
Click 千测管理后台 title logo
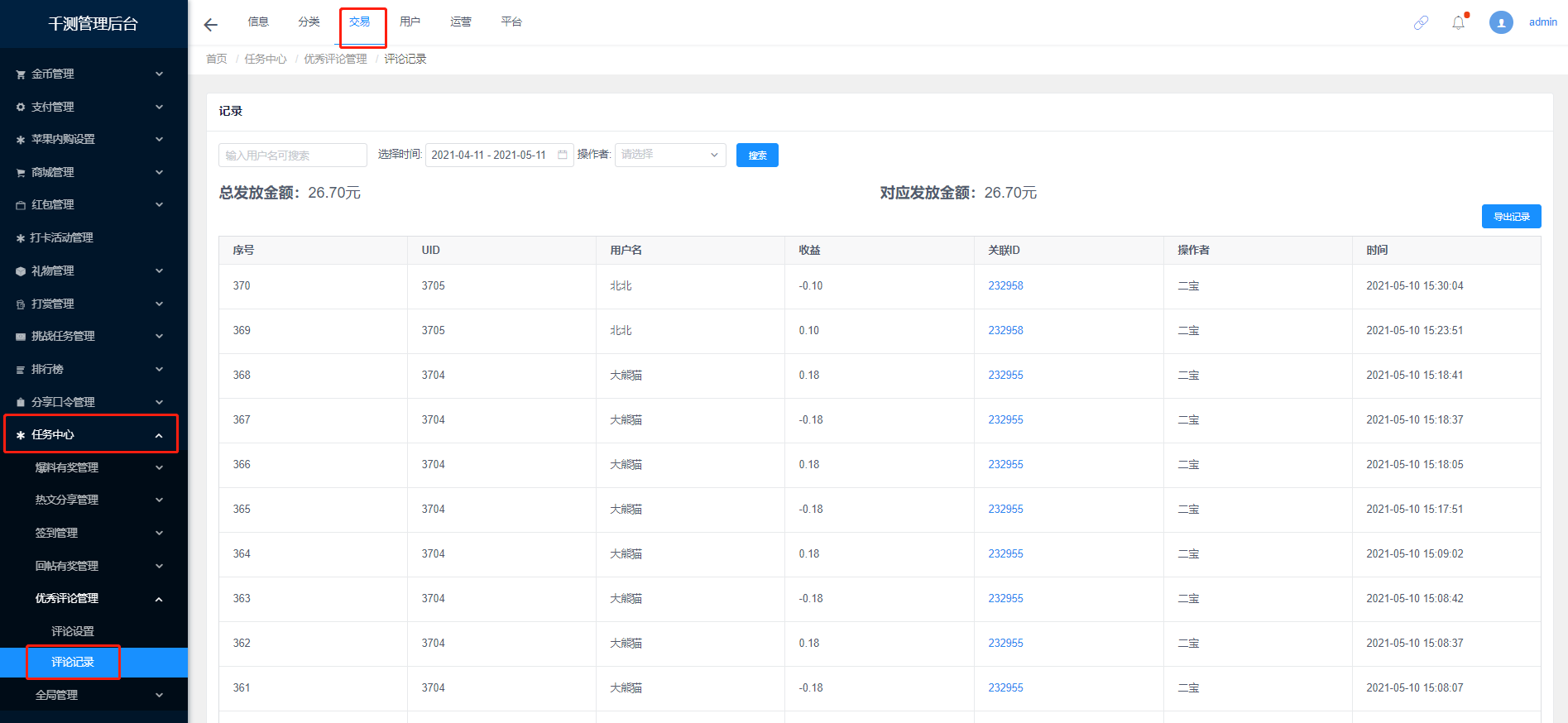pos(93,24)
